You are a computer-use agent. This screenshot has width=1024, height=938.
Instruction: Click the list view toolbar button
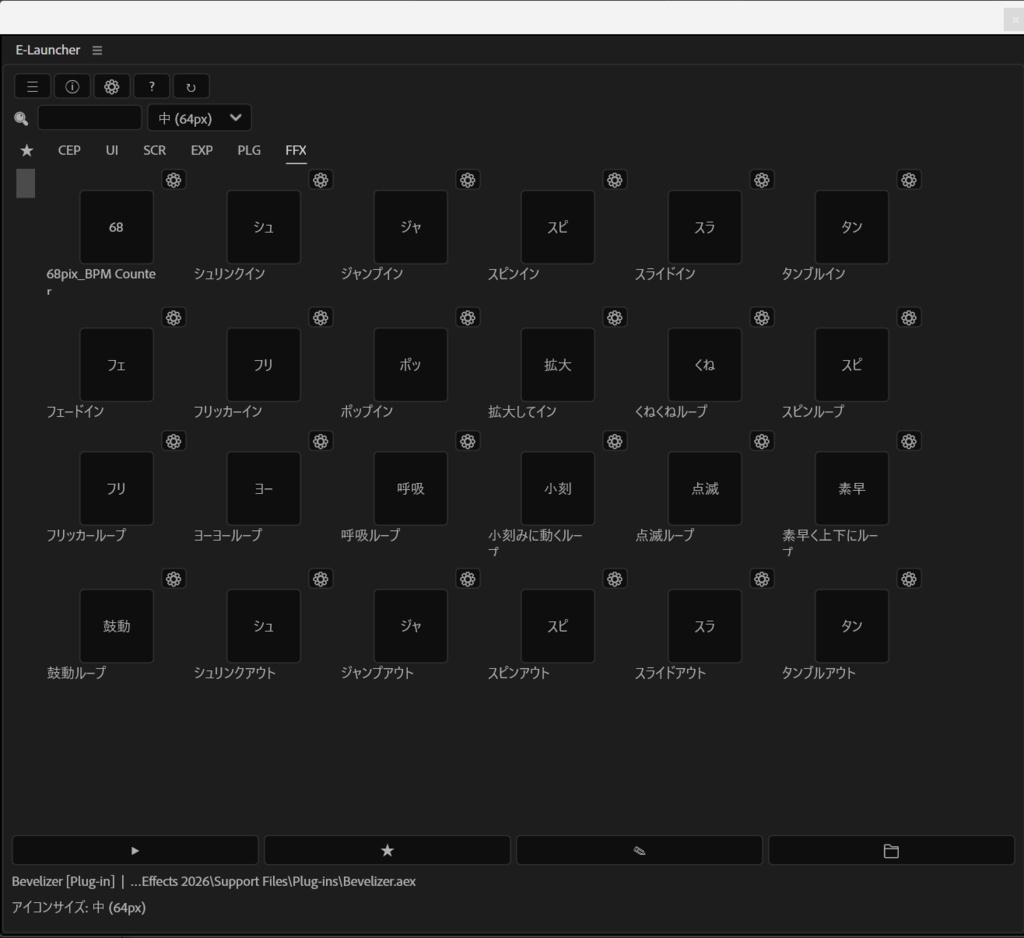33,86
